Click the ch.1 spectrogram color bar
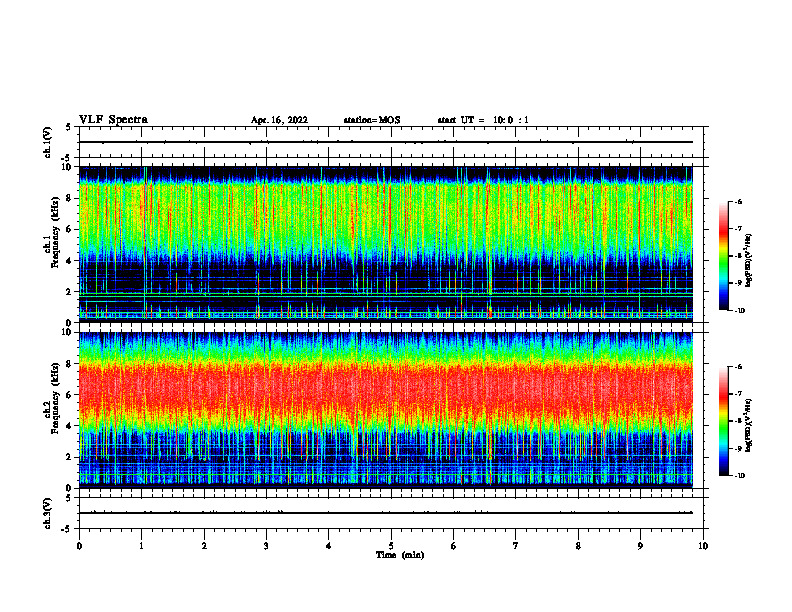Viewport: 792px width, 612px height. pos(723,256)
